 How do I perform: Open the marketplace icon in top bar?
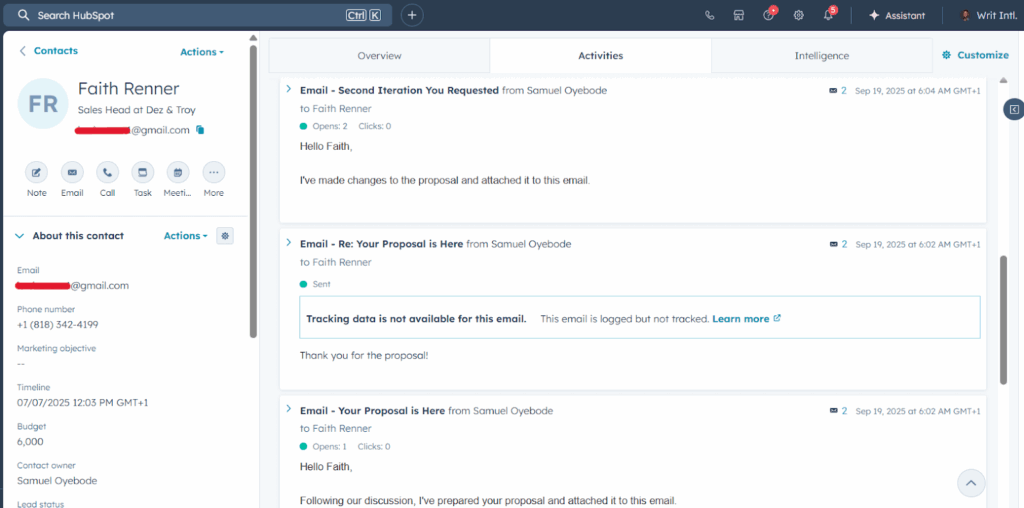[738, 15]
